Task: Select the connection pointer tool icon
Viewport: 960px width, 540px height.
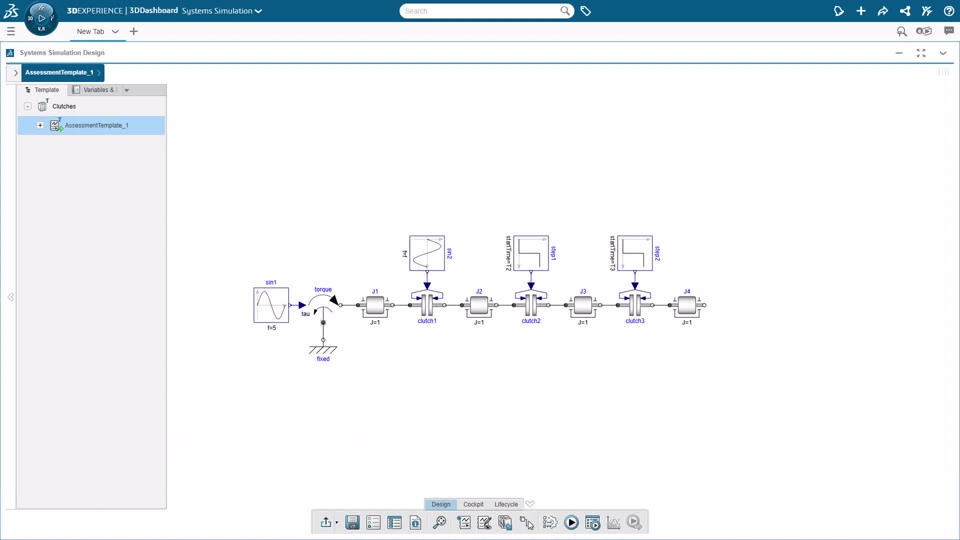Action: click(527, 522)
